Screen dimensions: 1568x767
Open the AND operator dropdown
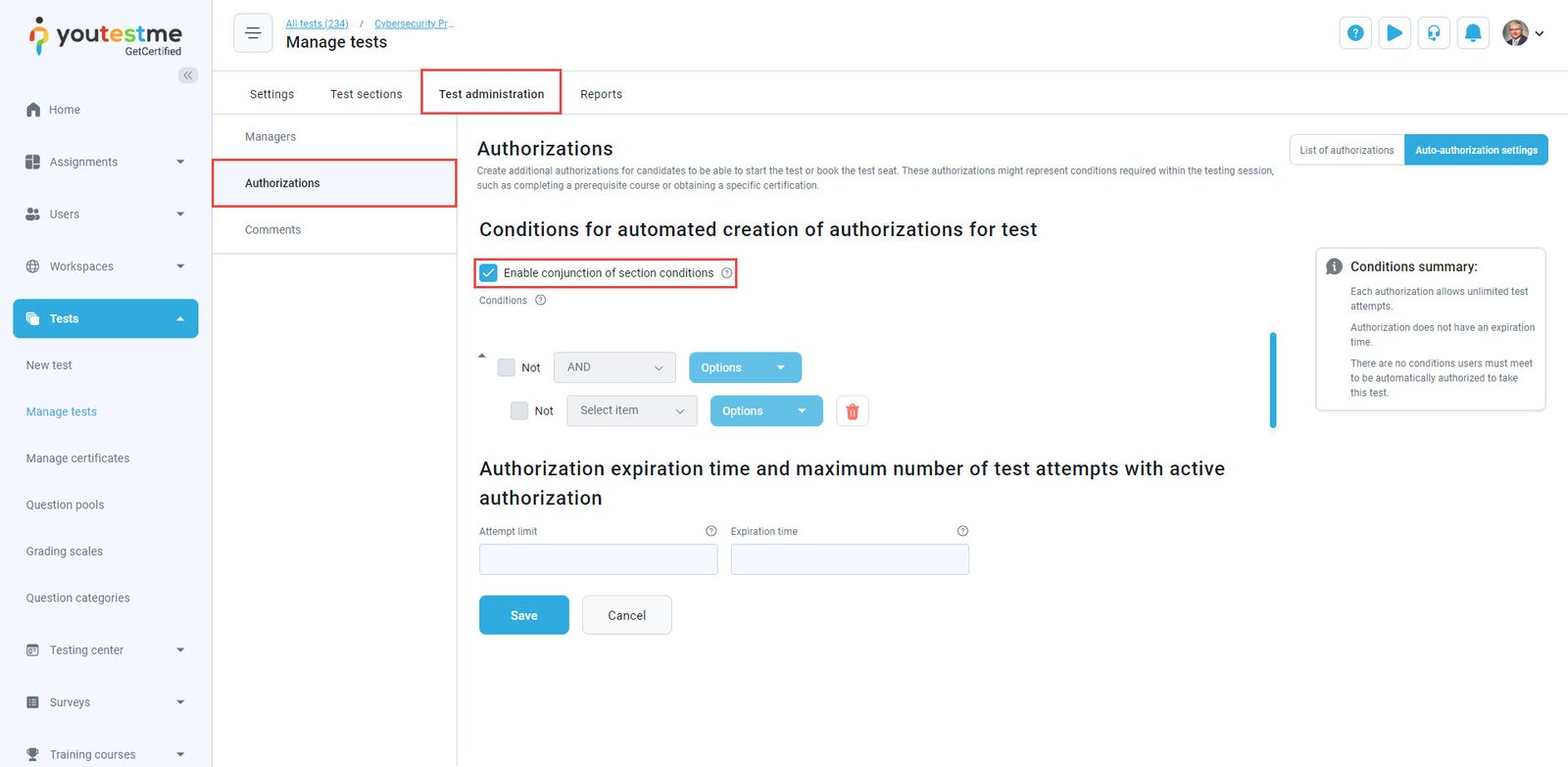coord(614,367)
